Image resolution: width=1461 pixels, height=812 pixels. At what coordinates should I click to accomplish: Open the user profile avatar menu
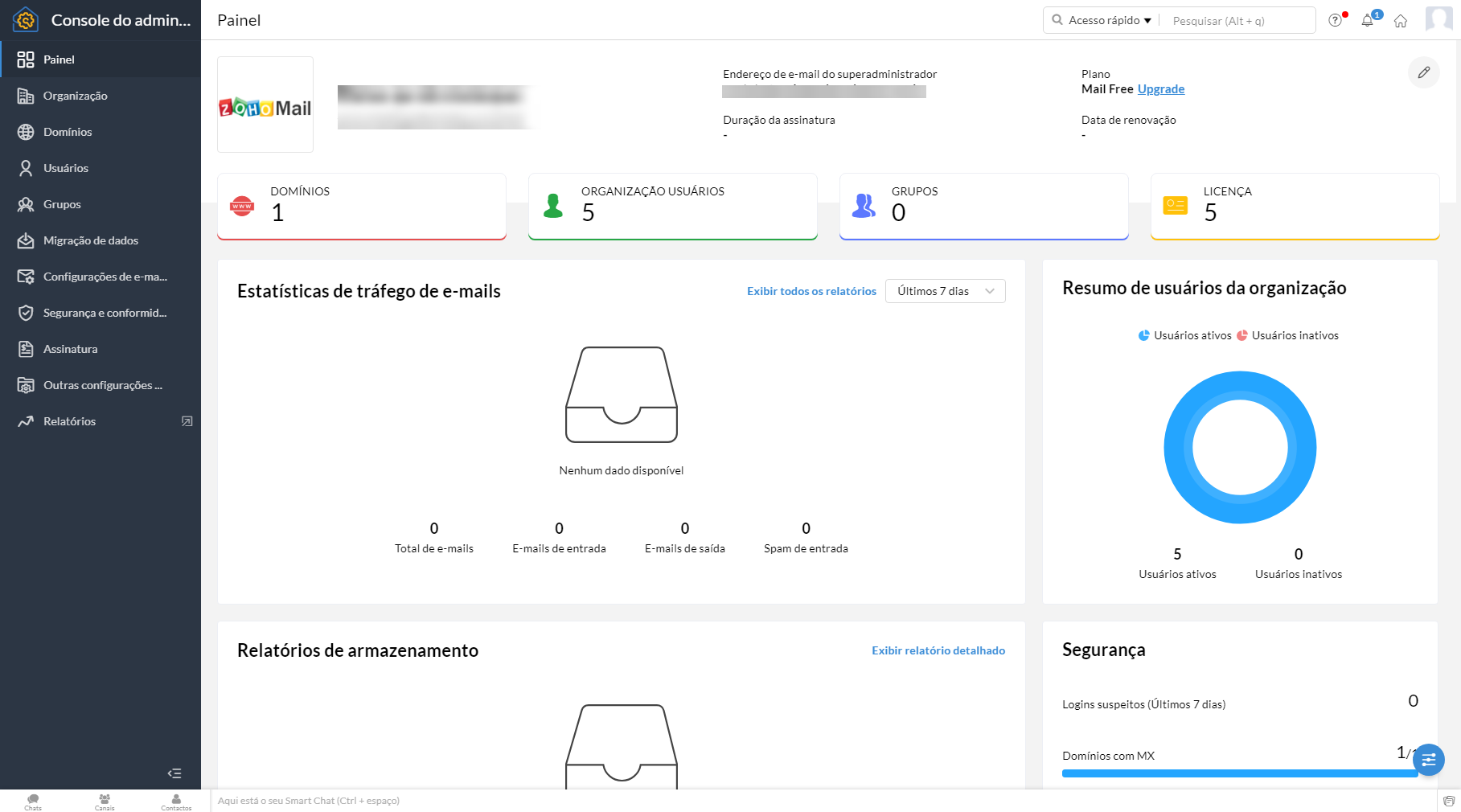(x=1438, y=19)
